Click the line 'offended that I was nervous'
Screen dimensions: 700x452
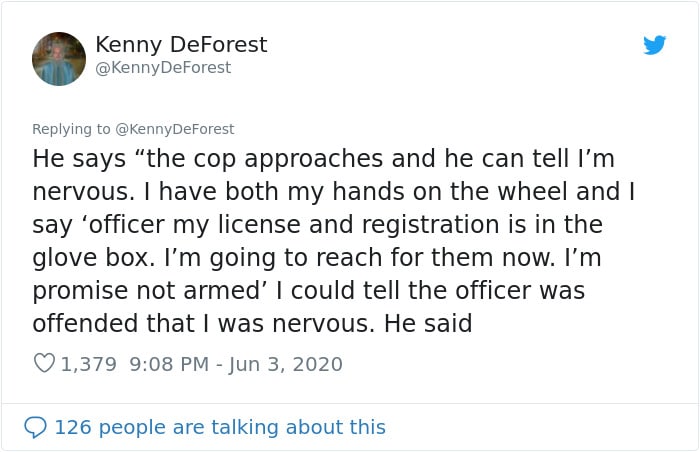pos(252,323)
